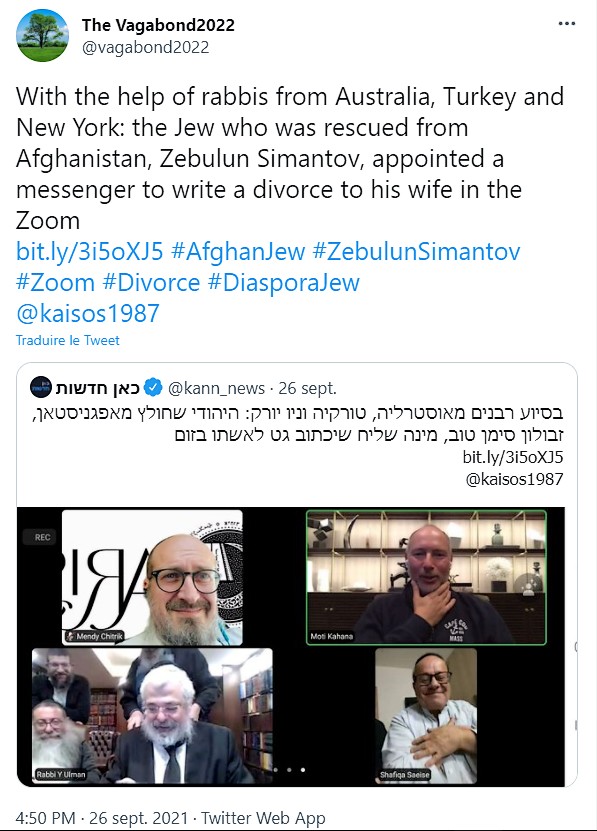The width and height of the screenshot is (597, 831).
Task: Open the #ZebulunSimantov hashtag
Action: tap(416, 251)
